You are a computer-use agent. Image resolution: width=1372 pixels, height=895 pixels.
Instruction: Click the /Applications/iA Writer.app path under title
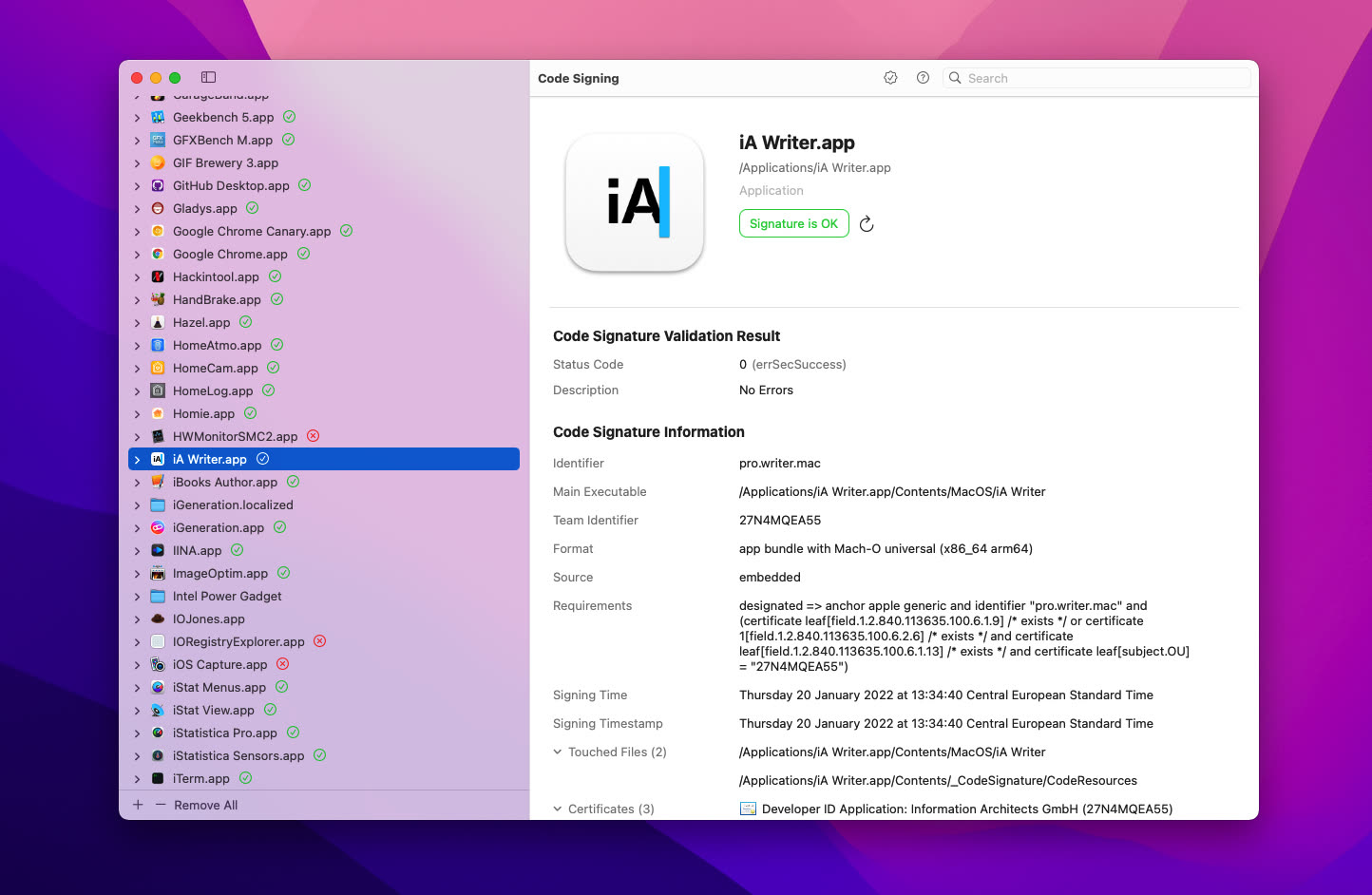pyautogui.click(x=815, y=167)
